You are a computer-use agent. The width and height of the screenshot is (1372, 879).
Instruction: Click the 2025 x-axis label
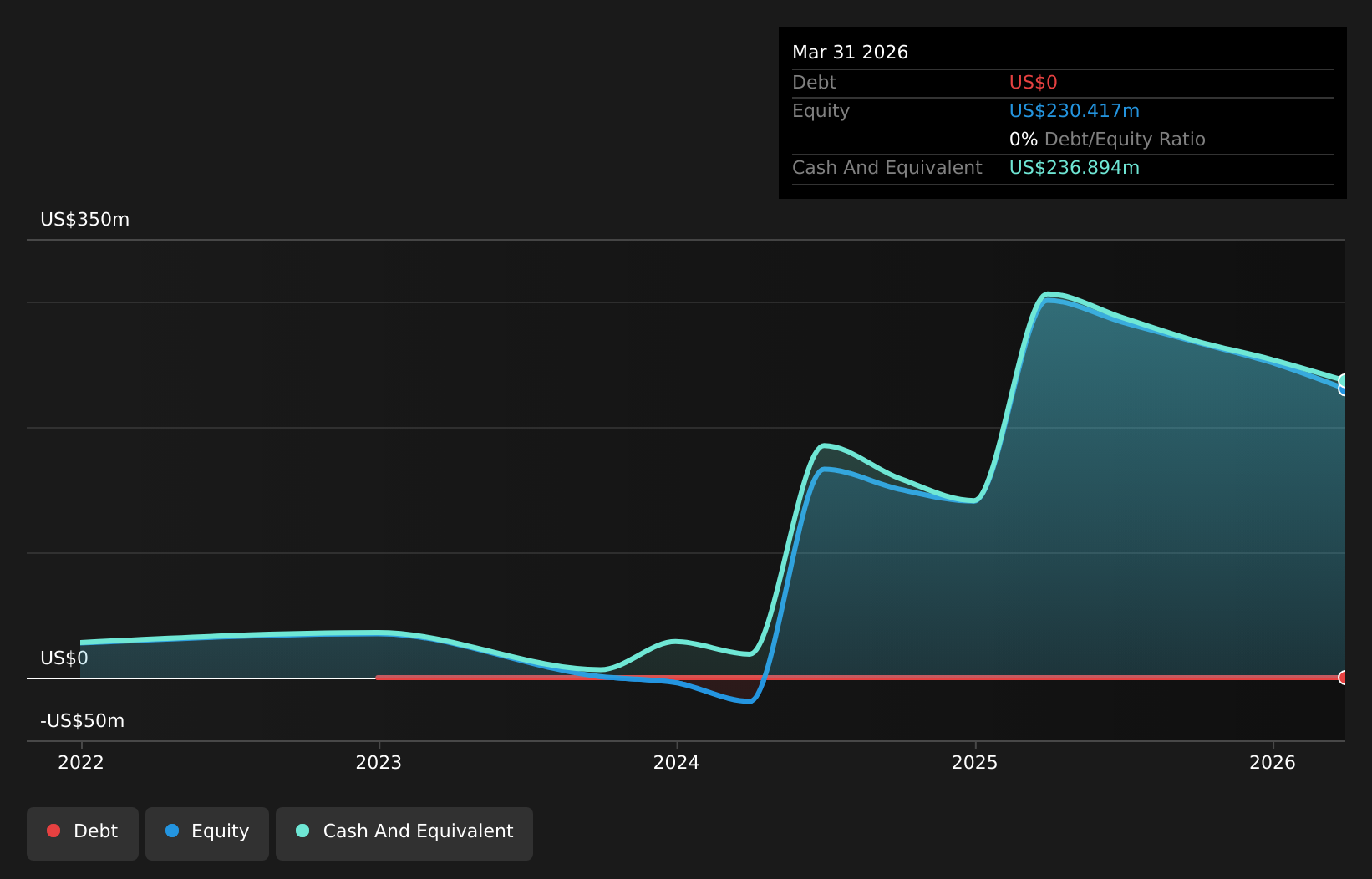point(975,763)
